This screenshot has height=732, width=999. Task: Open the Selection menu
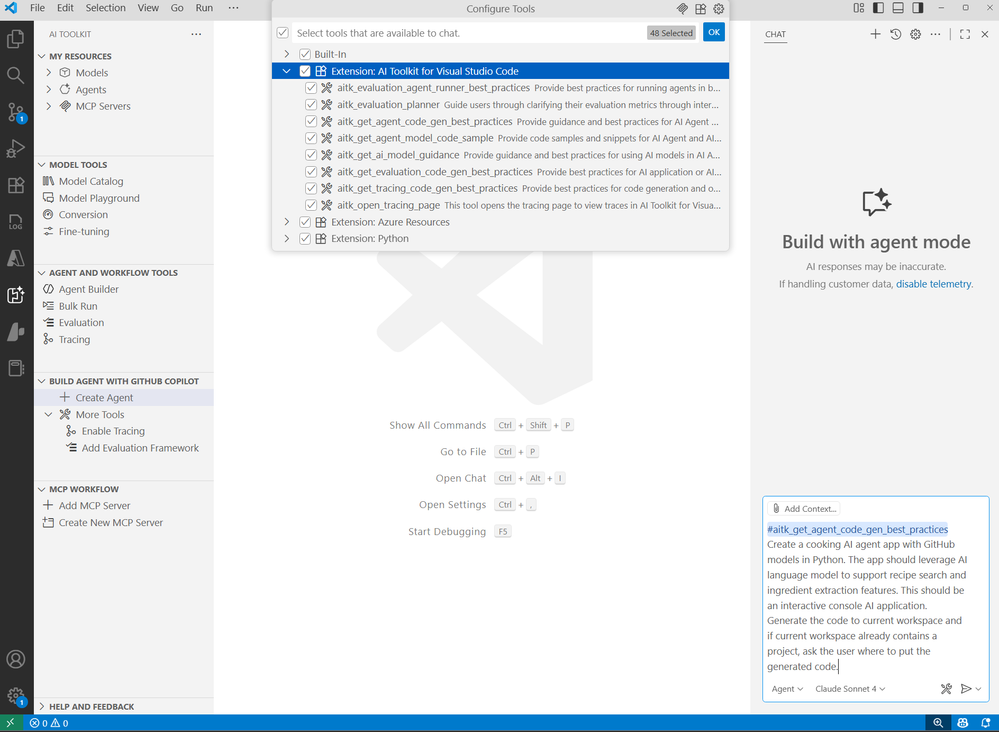point(106,8)
